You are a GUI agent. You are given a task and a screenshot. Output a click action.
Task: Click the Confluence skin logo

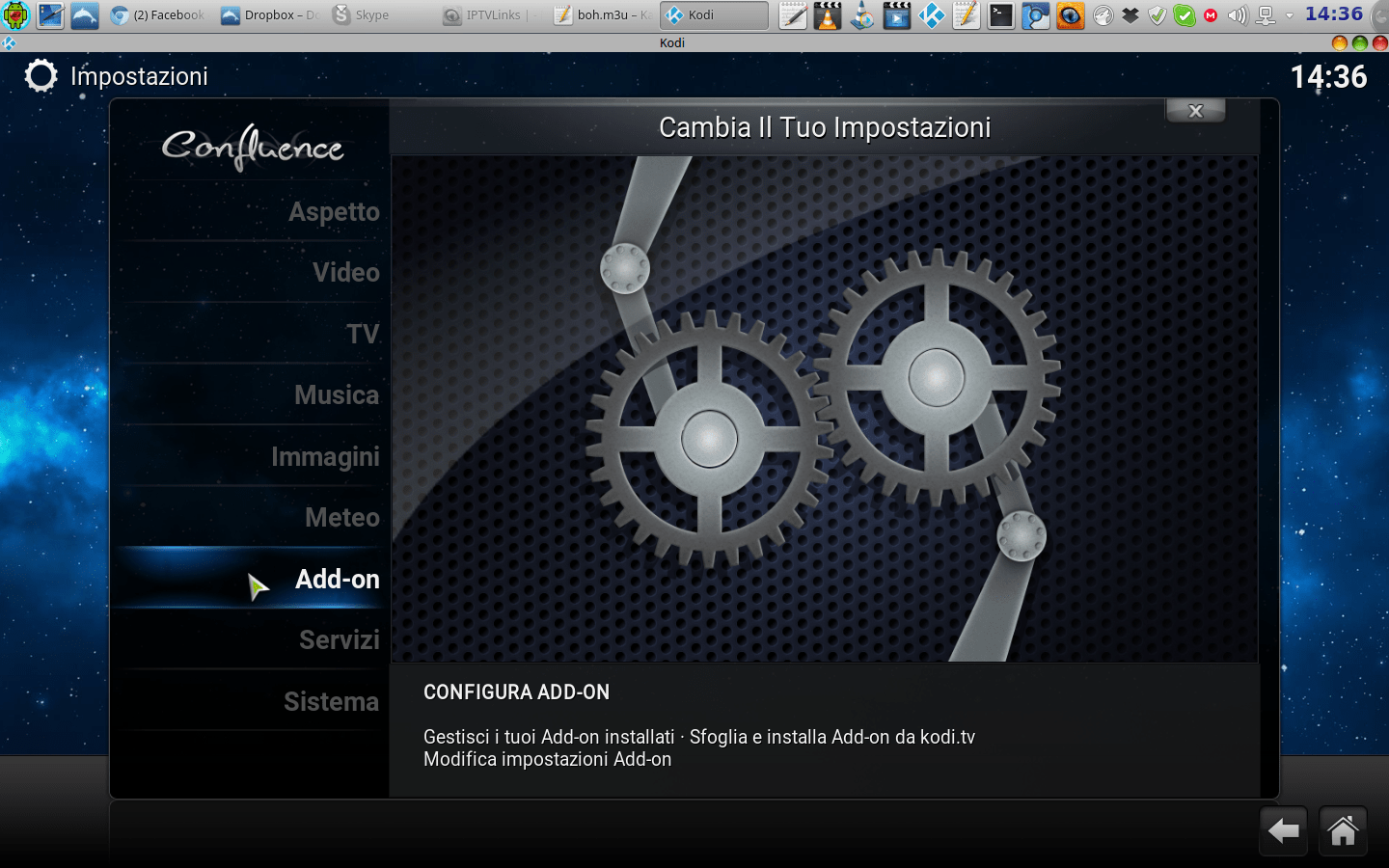tap(253, 147)
